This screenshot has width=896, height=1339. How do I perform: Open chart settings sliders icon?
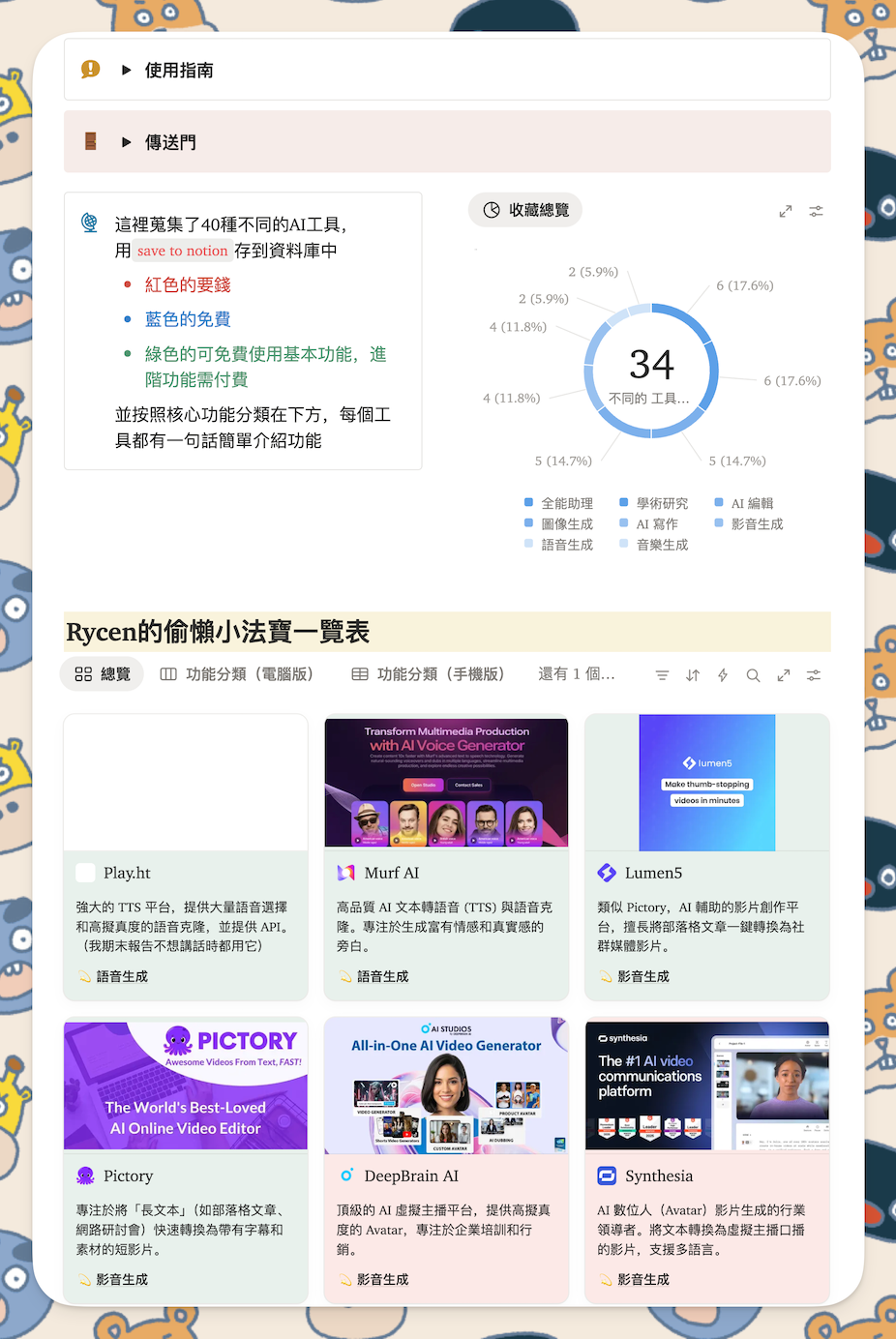point(817,211)
